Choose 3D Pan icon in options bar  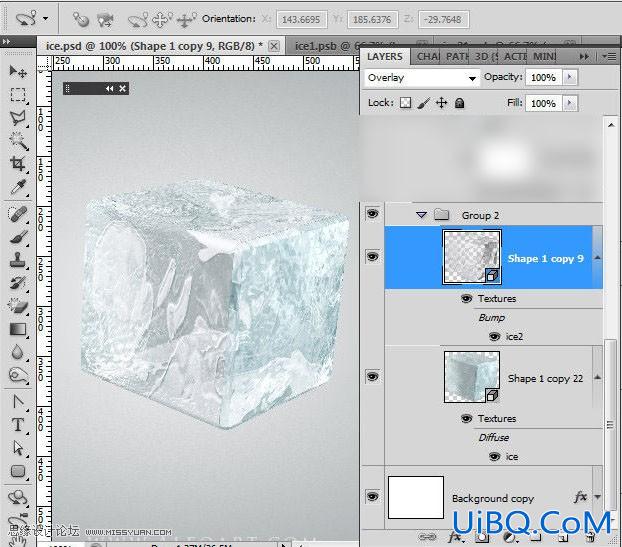point(163,19)
